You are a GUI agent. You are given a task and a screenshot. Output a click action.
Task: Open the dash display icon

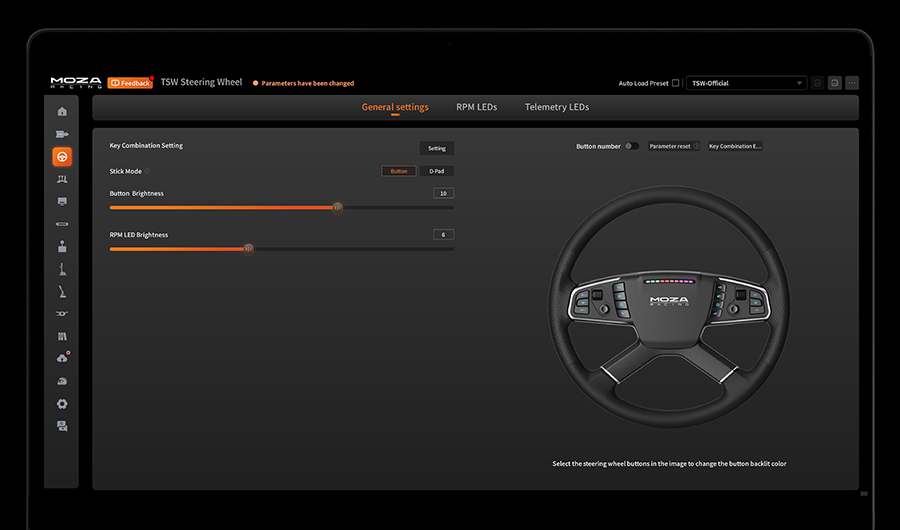coord(62,202)
